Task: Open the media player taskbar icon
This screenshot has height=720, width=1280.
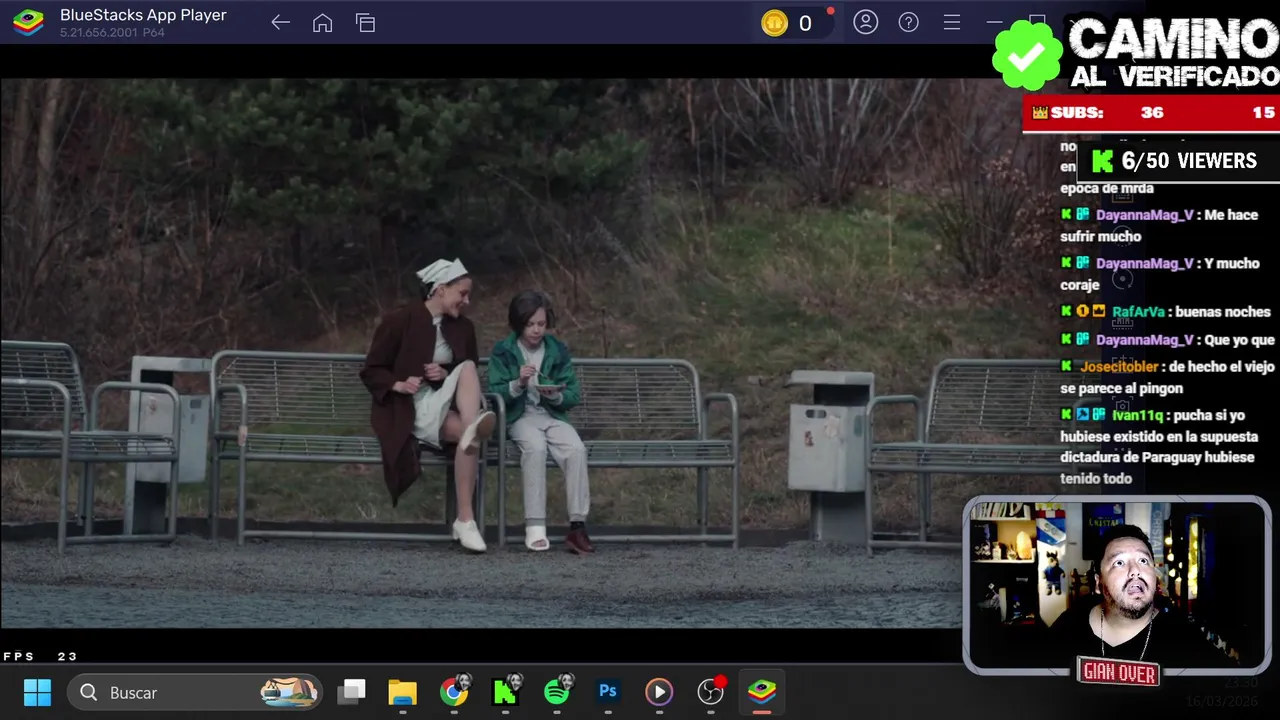Action: (x=659, y=692)
